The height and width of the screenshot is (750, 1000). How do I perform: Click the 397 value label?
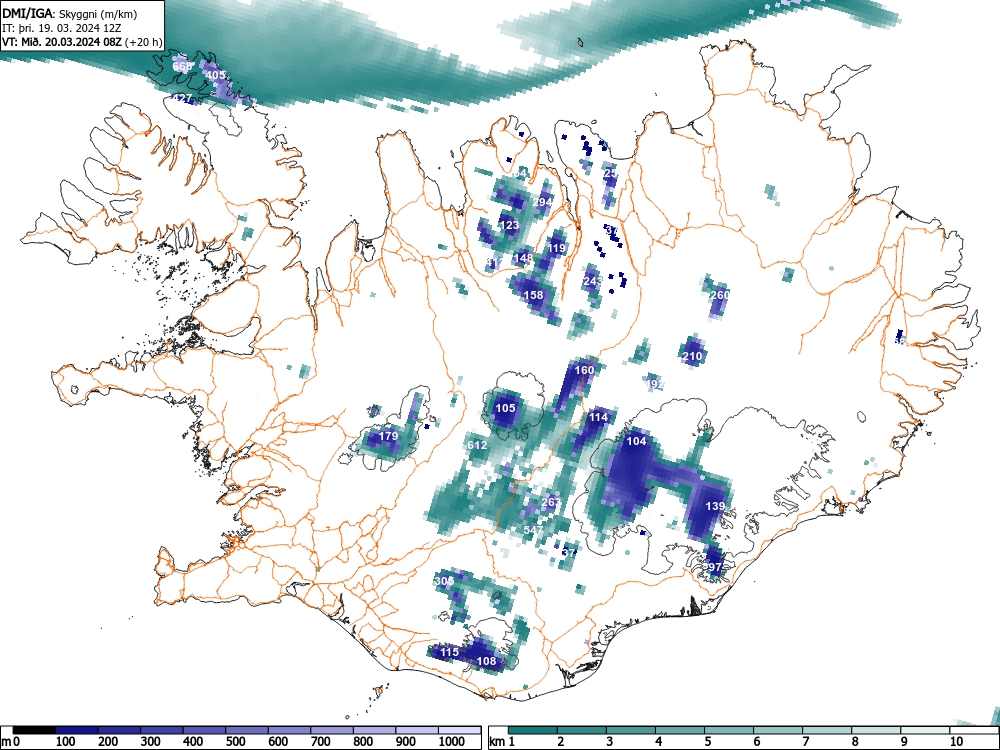coord(712,567)
